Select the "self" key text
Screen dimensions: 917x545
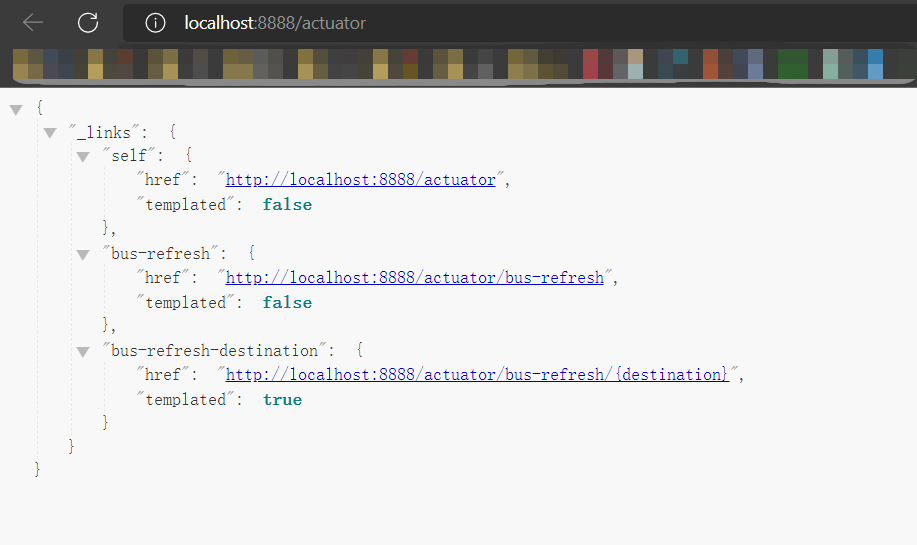128,157
